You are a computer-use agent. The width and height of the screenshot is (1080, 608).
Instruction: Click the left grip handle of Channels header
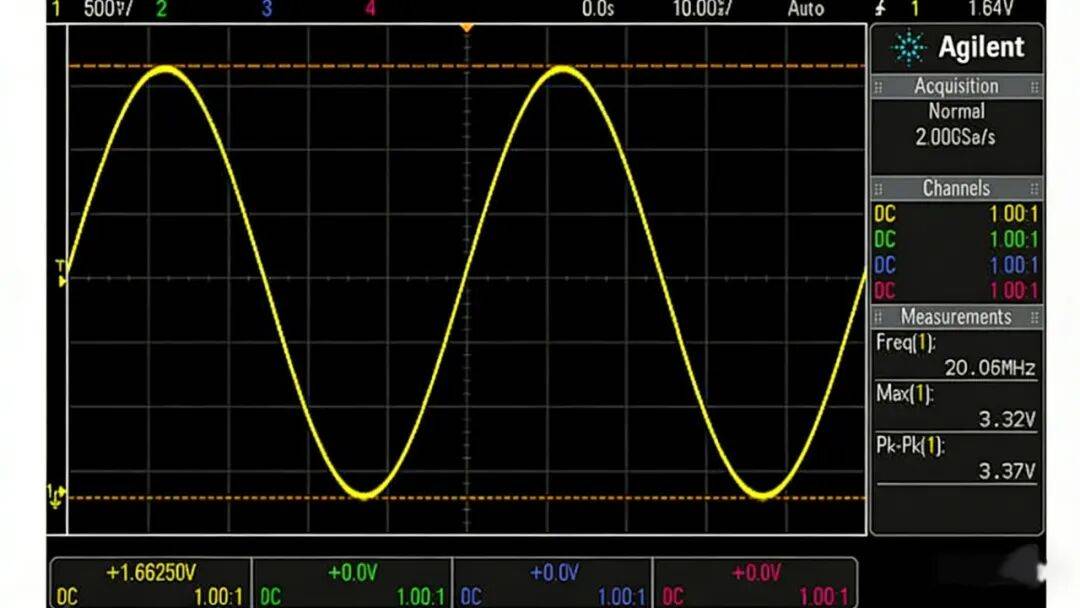coord(878,189)
